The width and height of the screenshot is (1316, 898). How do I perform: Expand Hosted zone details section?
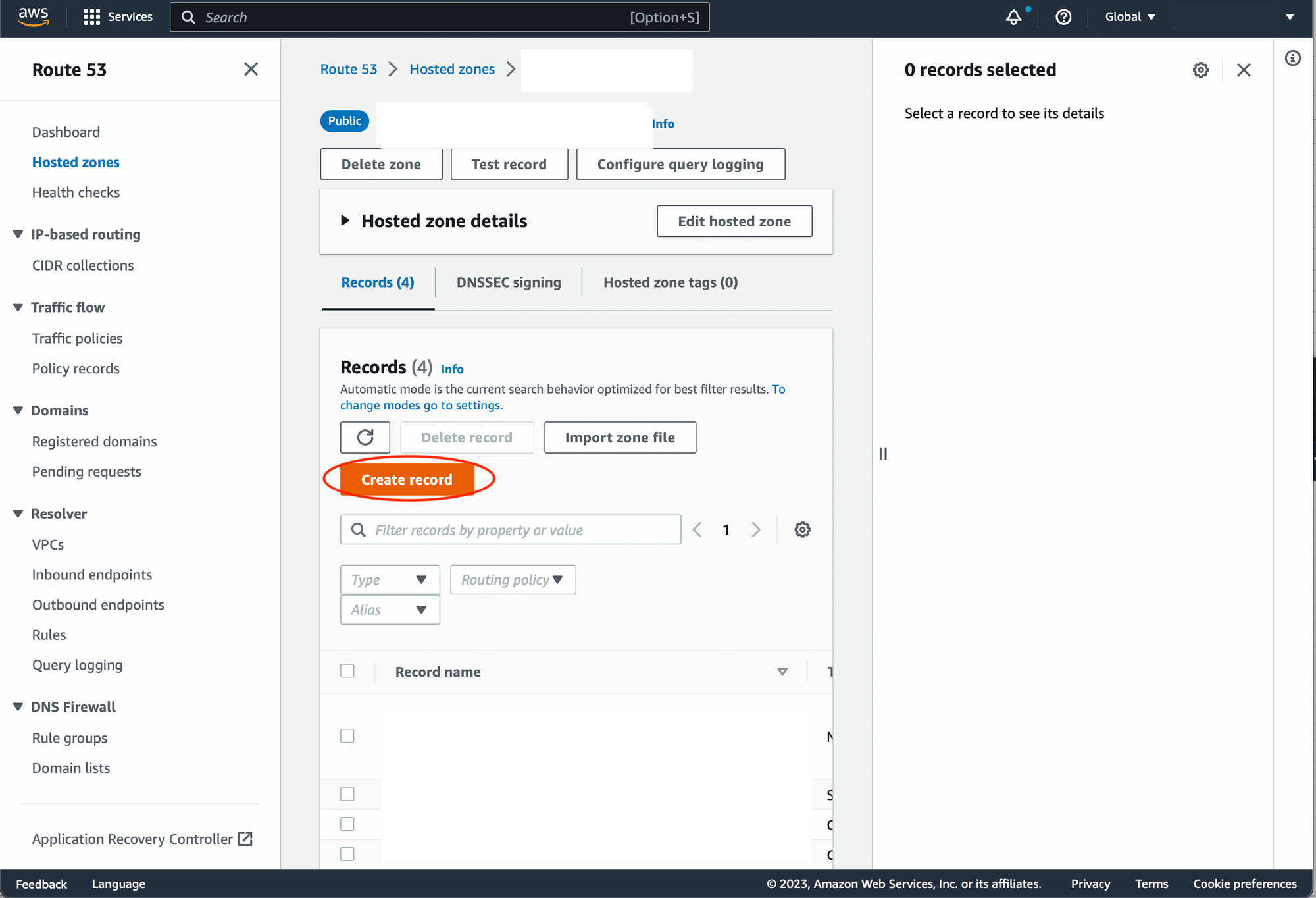345,221
